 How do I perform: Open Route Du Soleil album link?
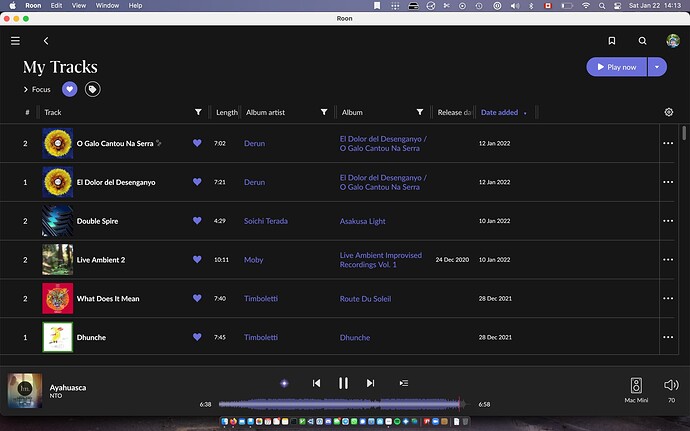365,298
